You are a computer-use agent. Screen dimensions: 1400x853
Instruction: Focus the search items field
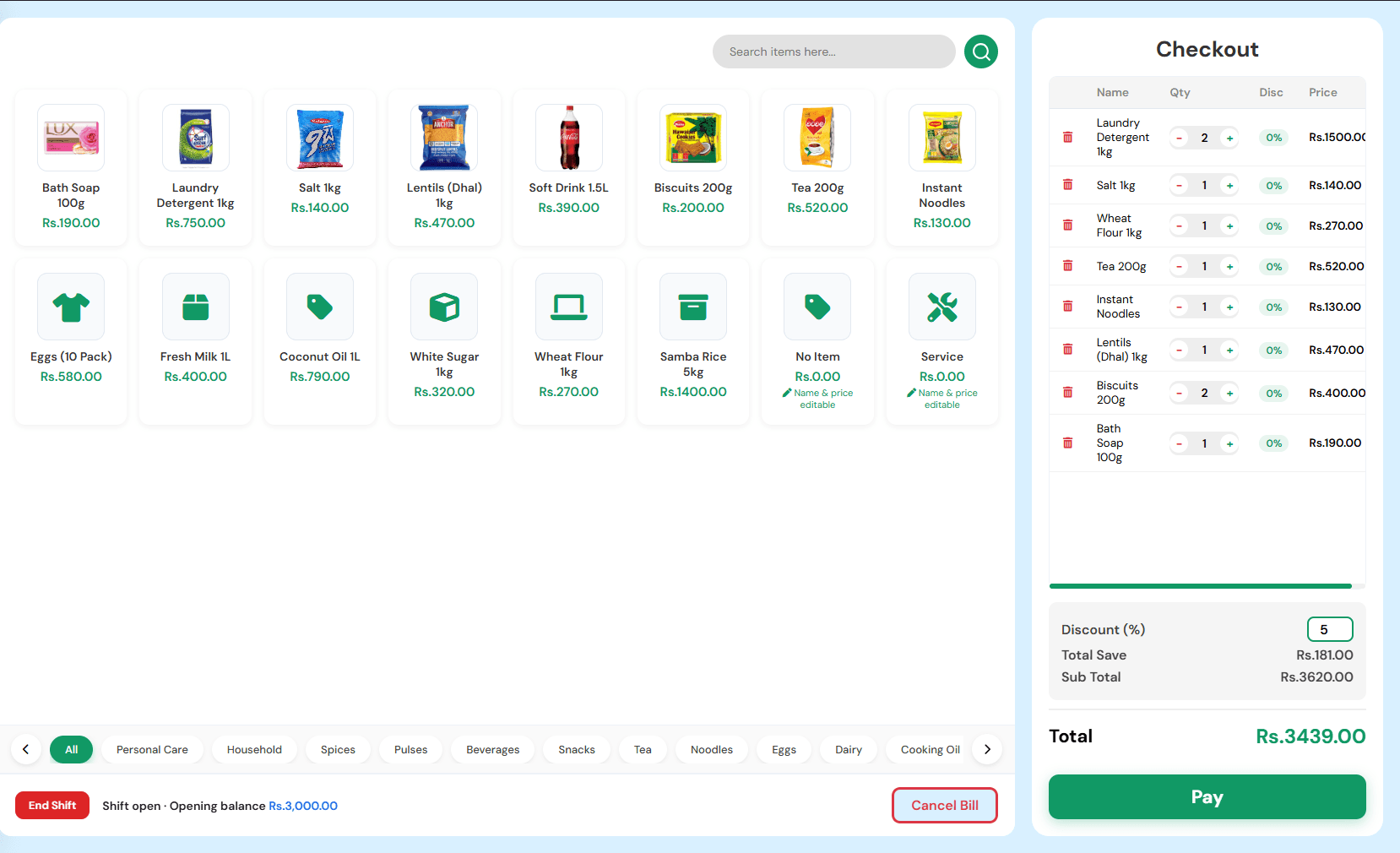click(x=833, y=52)
